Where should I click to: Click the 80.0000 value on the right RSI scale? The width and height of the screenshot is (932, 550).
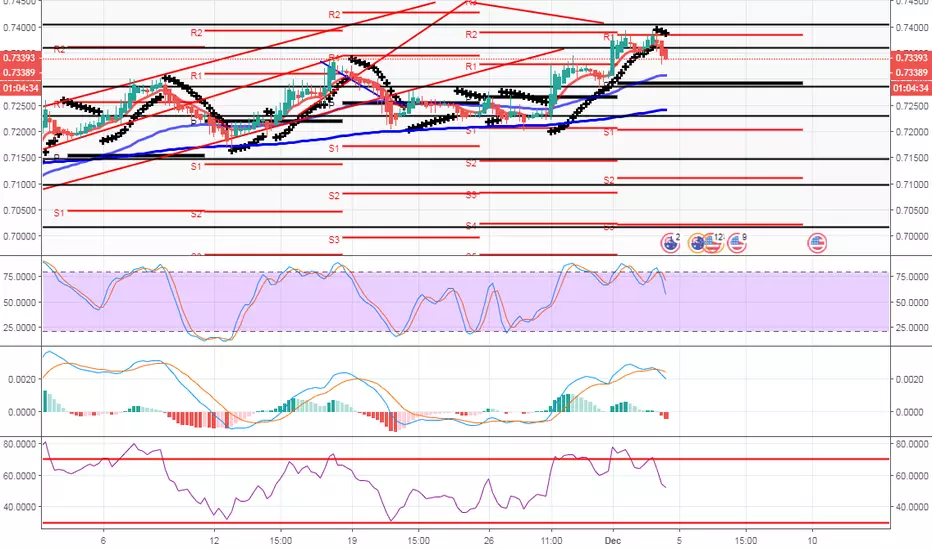pos(912,444)
